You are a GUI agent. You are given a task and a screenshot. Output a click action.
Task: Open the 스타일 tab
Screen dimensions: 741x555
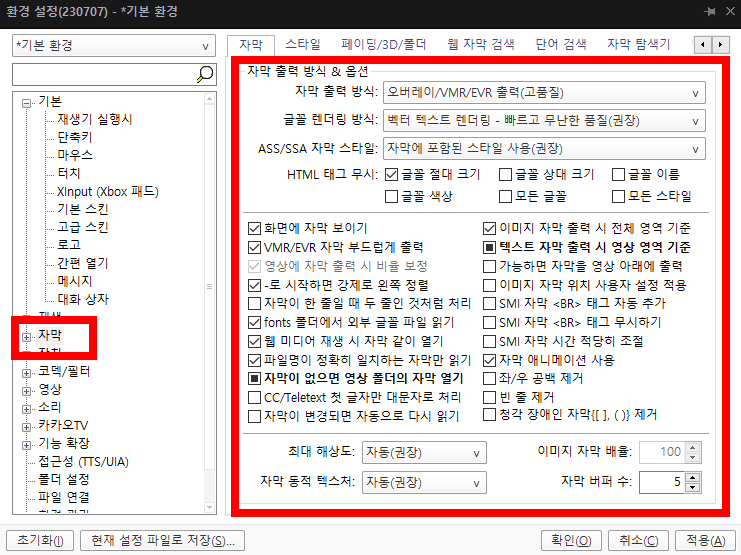302,44
